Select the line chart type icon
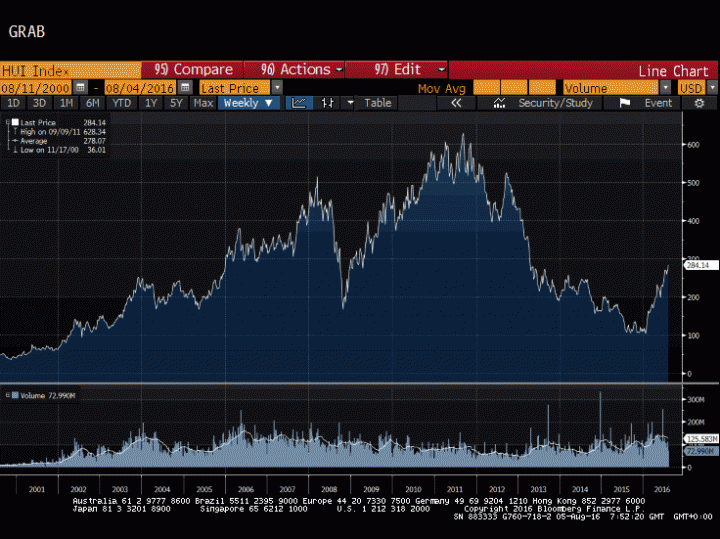 298,103
